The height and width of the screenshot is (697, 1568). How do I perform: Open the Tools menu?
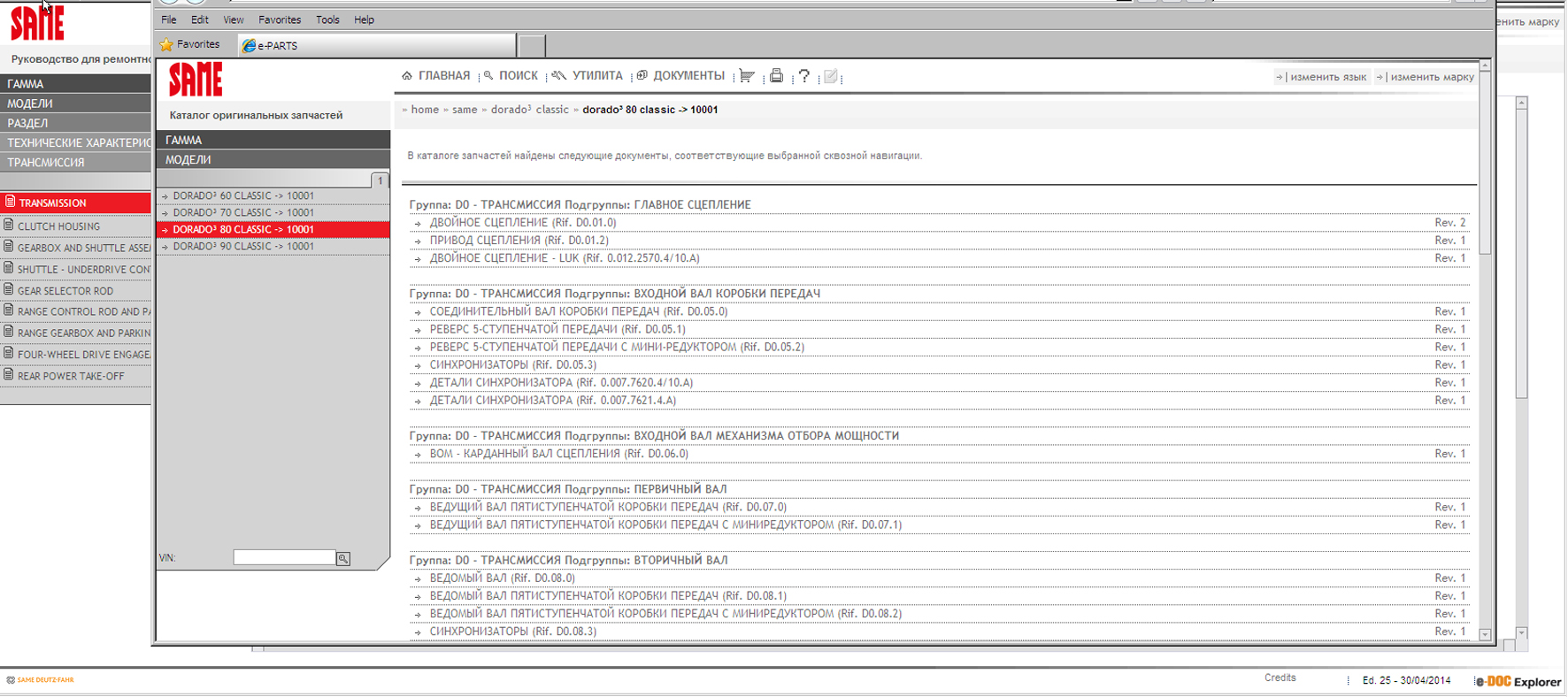[327, 19]
